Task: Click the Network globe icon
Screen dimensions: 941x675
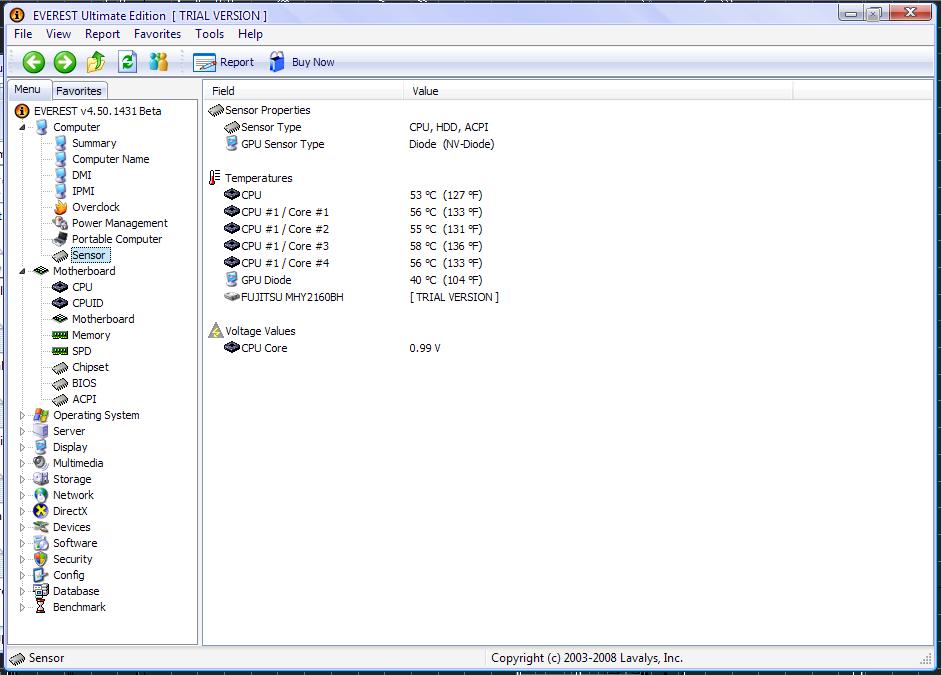Action: click(x=41, y=495)
